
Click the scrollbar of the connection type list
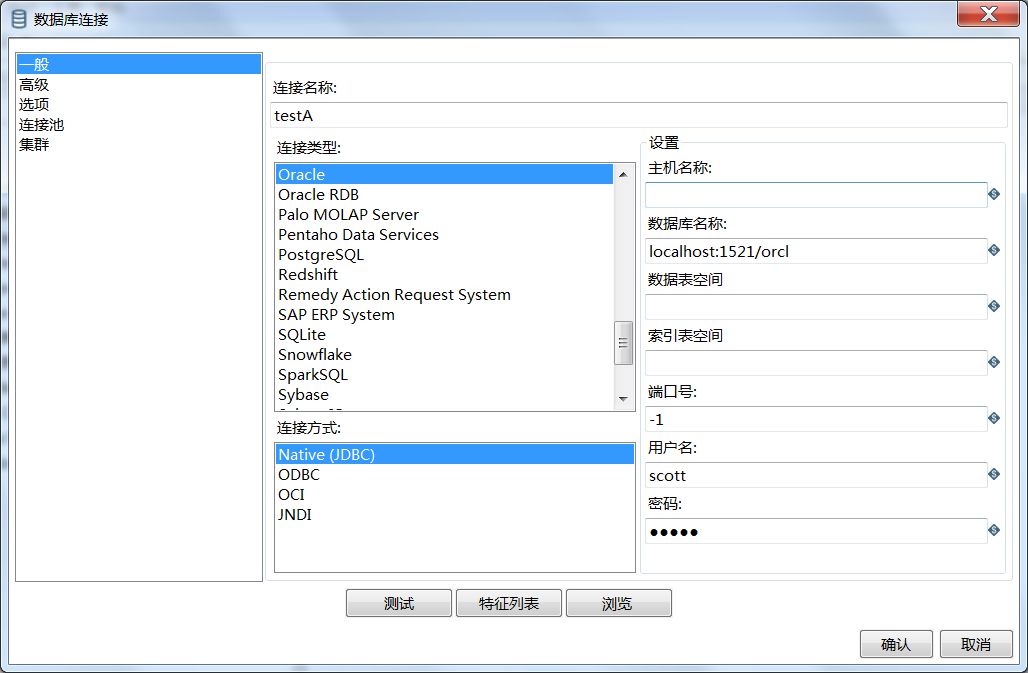624,343
